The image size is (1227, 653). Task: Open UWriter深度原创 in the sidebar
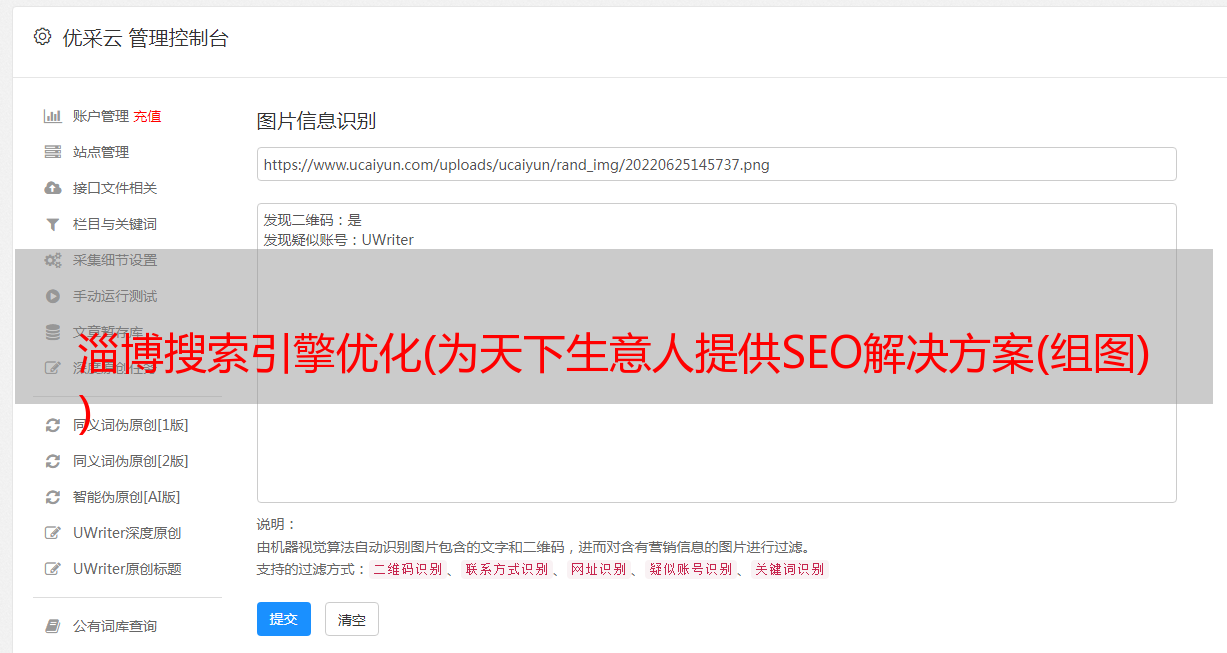click(x=127, y=533)
